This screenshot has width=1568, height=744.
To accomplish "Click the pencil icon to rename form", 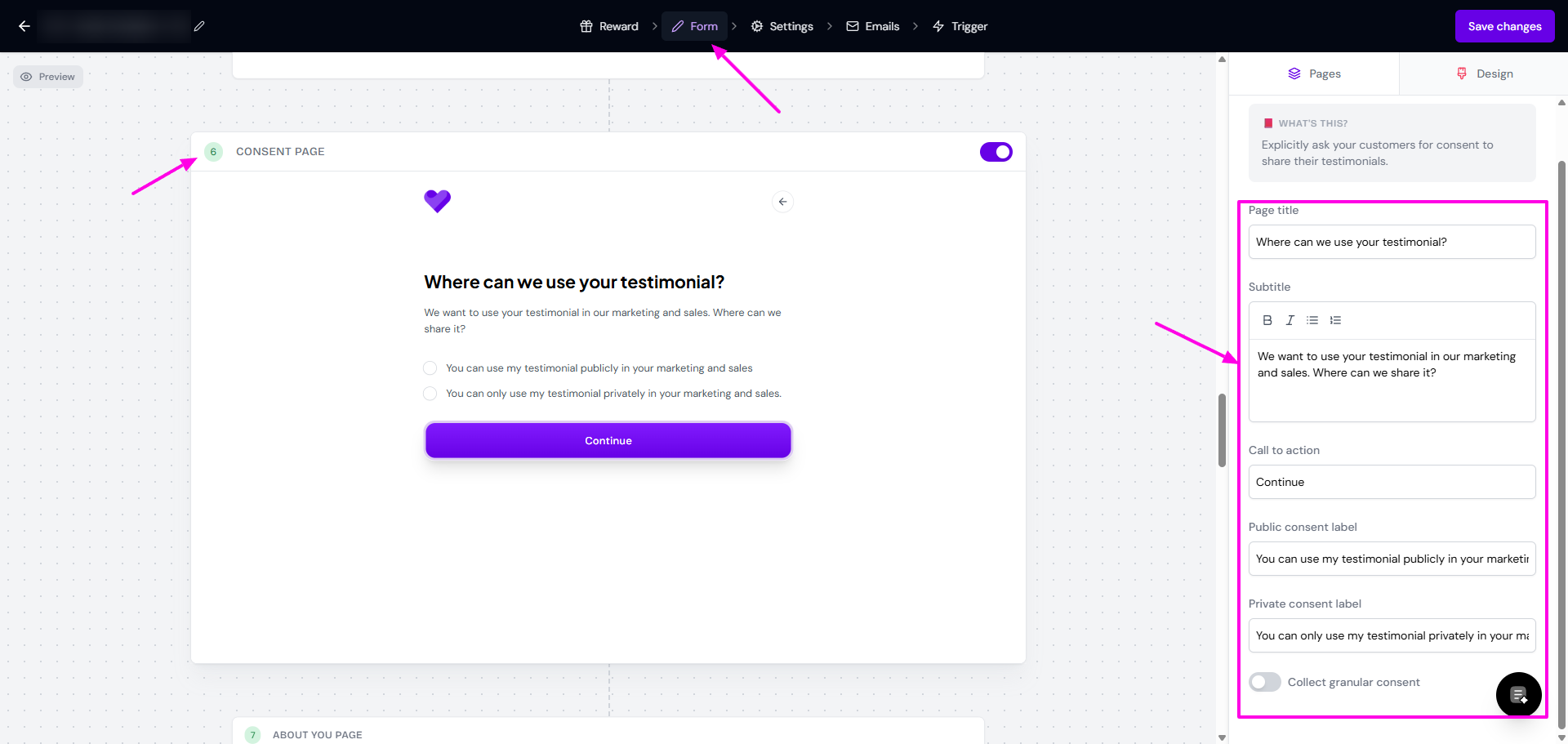I will 199,26.
